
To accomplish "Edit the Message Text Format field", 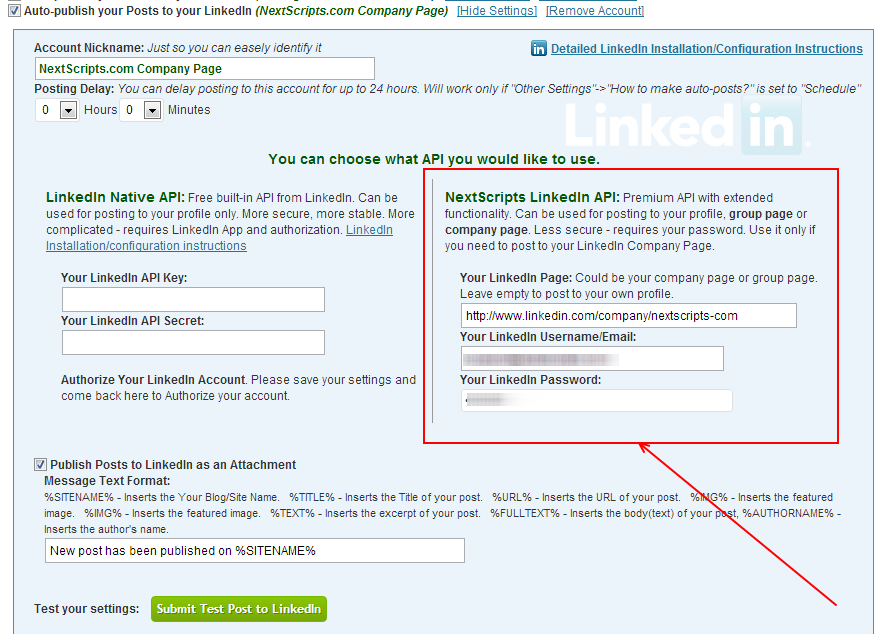I will coord(255,550).
